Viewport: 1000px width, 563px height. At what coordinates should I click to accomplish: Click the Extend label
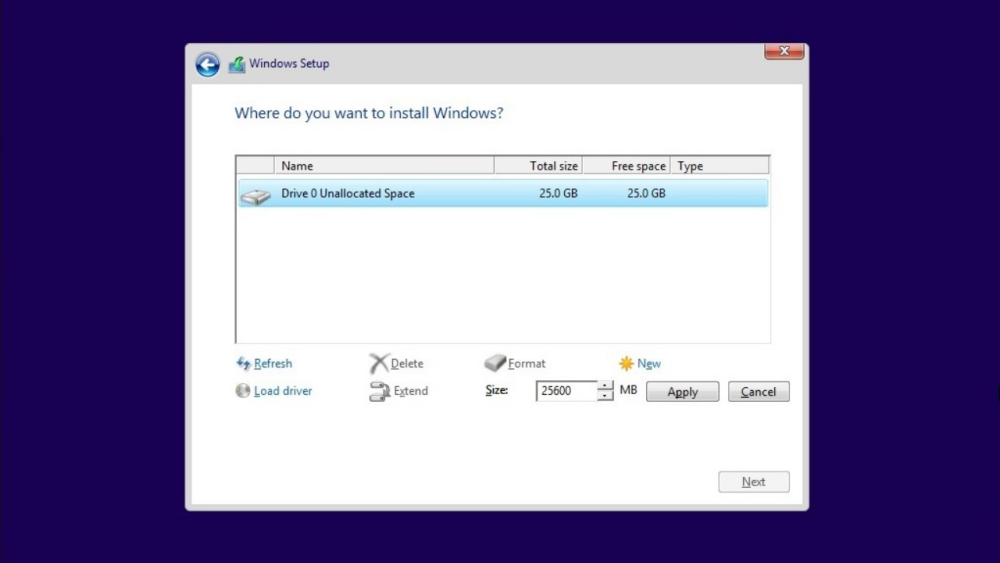coord(411,391)
